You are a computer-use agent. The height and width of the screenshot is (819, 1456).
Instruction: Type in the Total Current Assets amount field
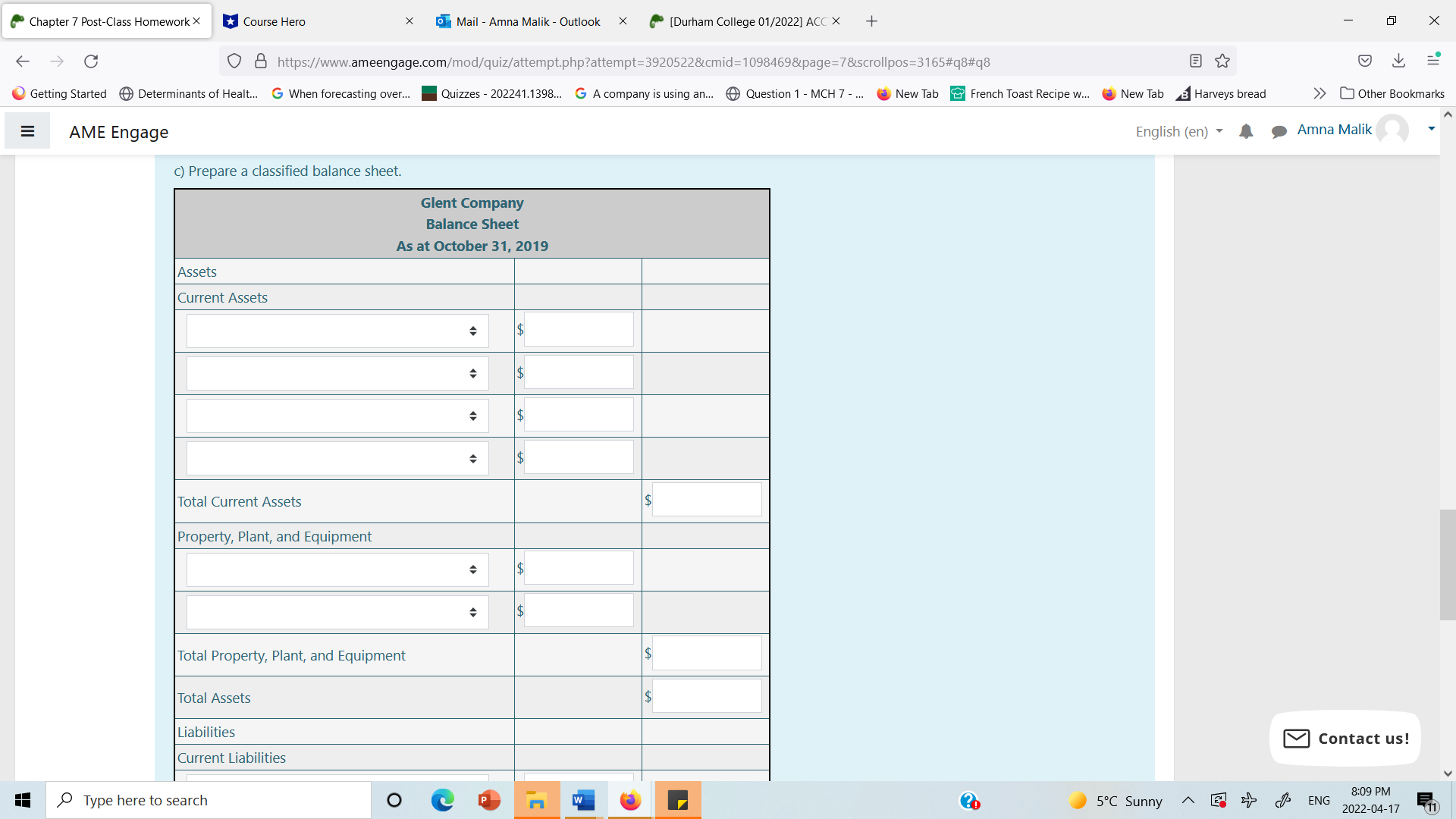coord(706,499)
